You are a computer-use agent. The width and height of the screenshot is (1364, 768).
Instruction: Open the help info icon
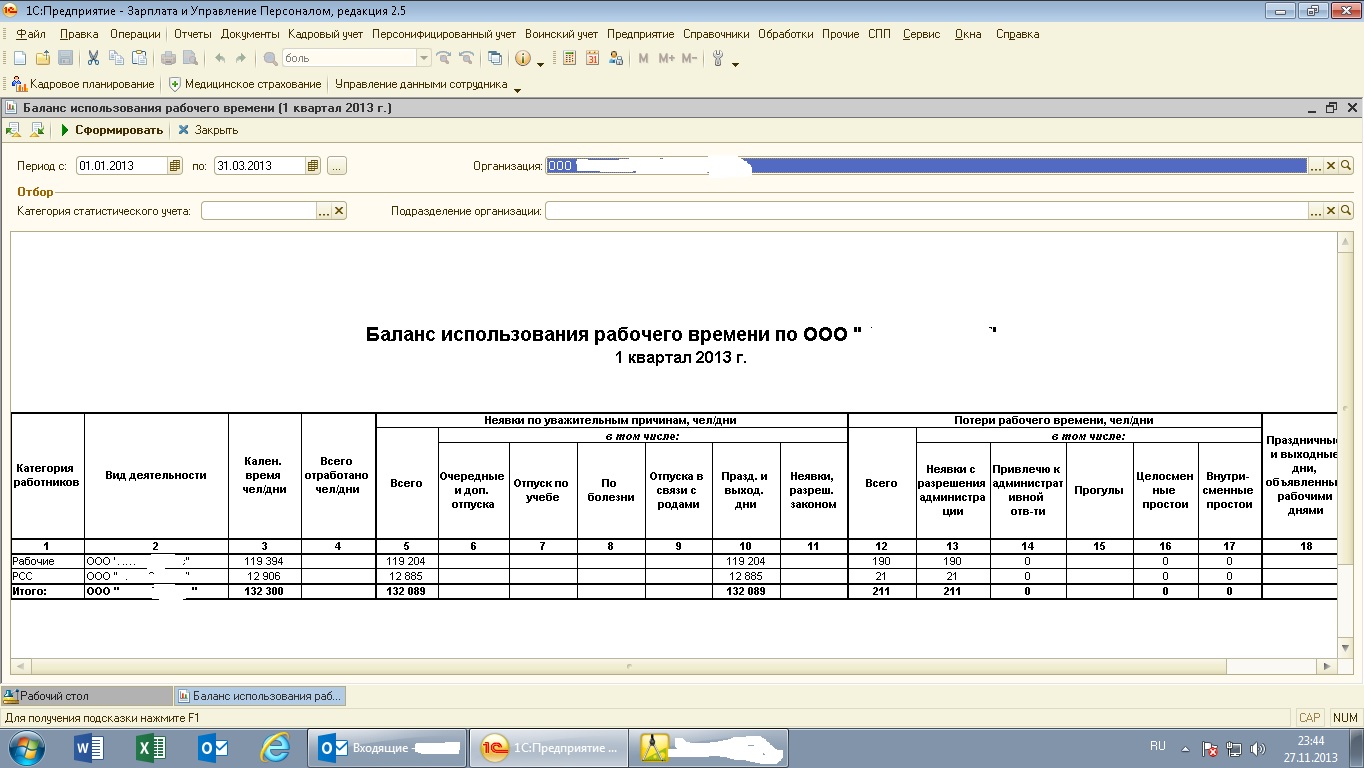click(x=523, y=58)
